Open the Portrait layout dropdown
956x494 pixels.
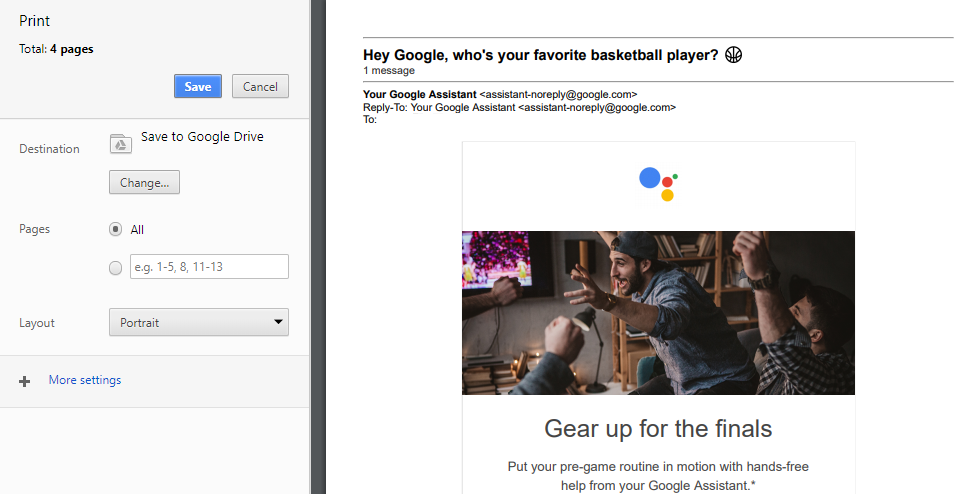[x=199, y=323]
